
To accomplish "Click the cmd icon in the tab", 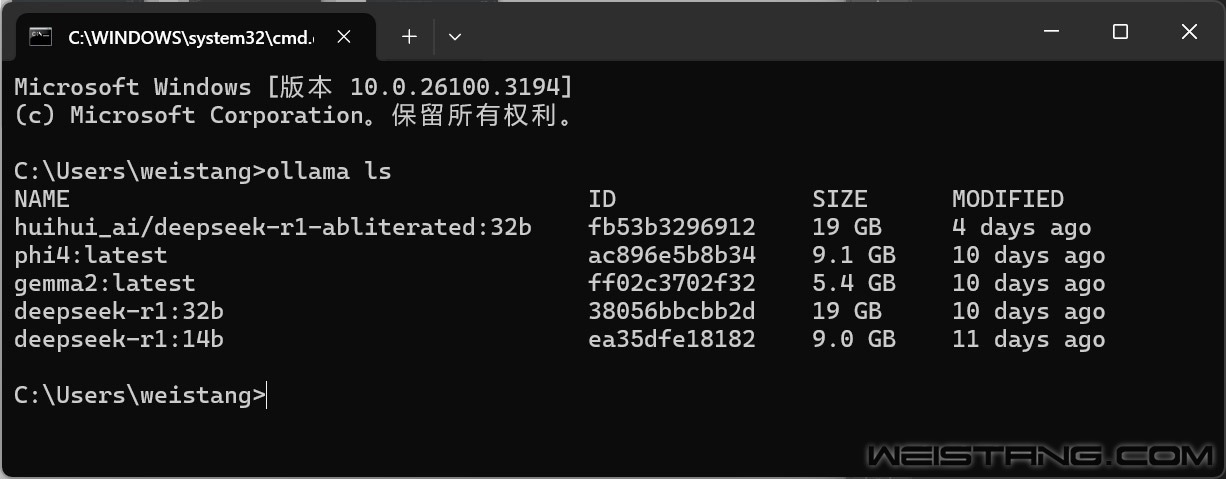I will 41,37.
